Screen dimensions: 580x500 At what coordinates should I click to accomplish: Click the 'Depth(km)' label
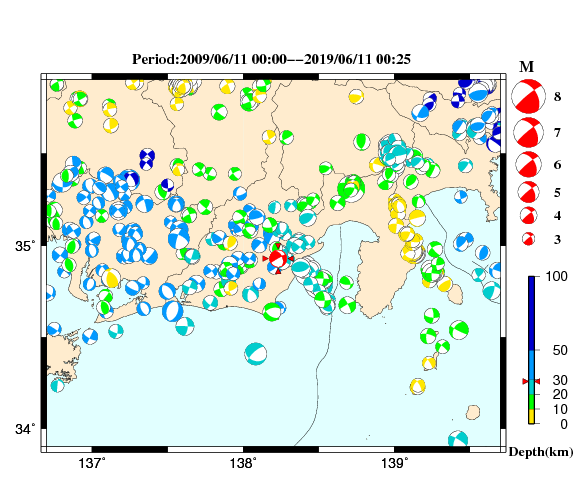coord(541,452)
